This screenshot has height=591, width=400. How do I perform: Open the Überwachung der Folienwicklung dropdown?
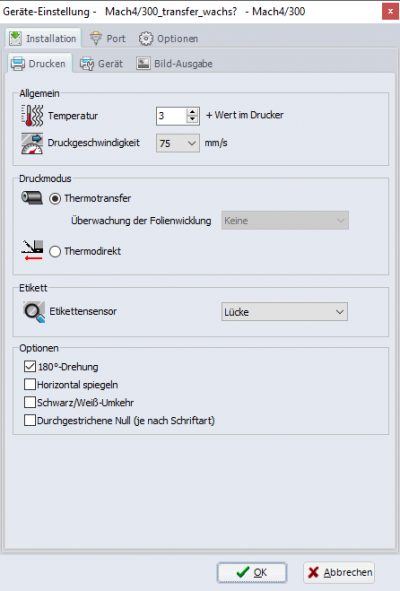pos(285,220)
